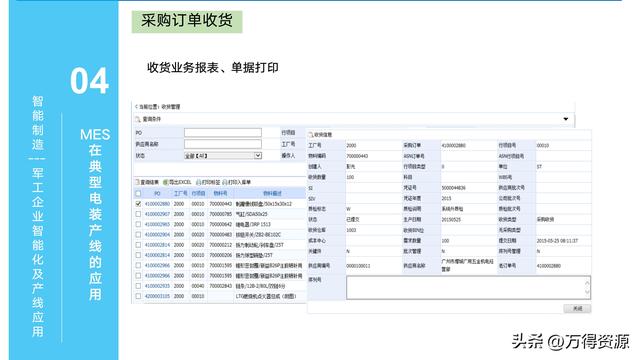Open PO link 4100002935
Image resolution: width=640 pixels, height=360 pixels.
157,286
